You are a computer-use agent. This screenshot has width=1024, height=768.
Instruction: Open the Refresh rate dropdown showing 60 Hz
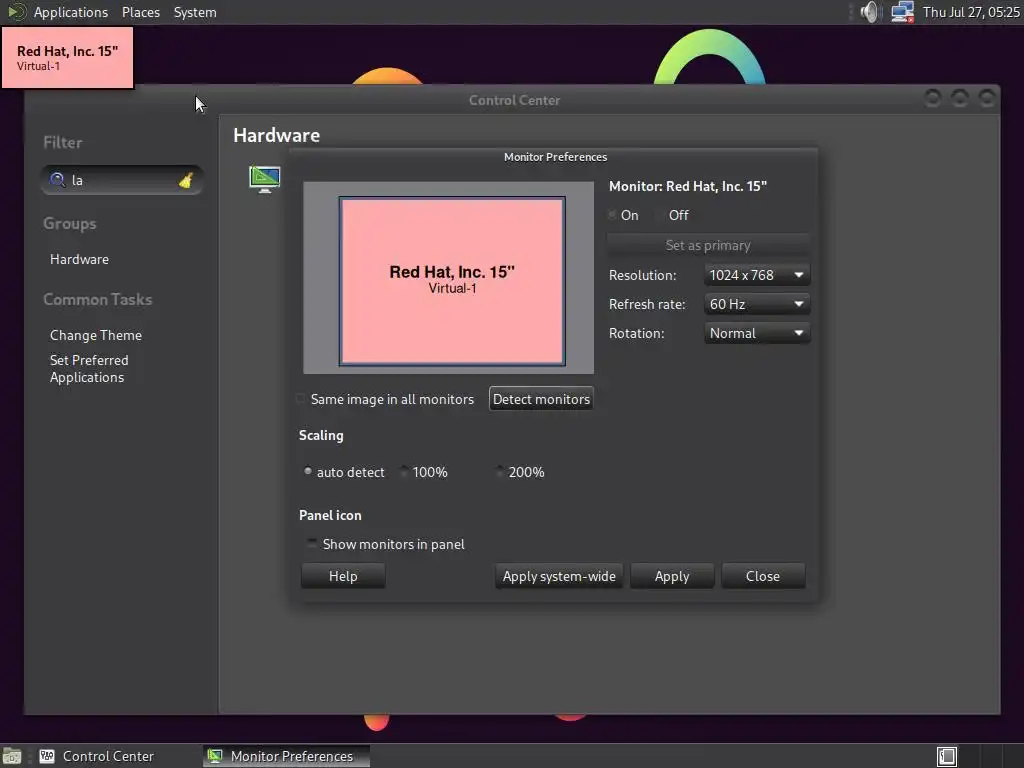[757, 304]
